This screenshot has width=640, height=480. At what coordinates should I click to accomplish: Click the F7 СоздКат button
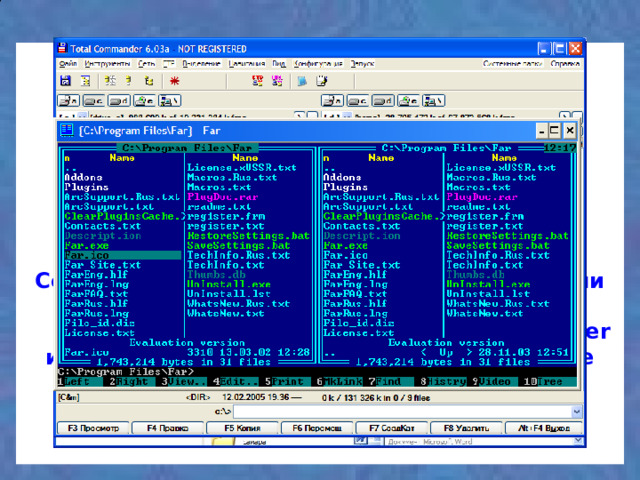(392, 428)
